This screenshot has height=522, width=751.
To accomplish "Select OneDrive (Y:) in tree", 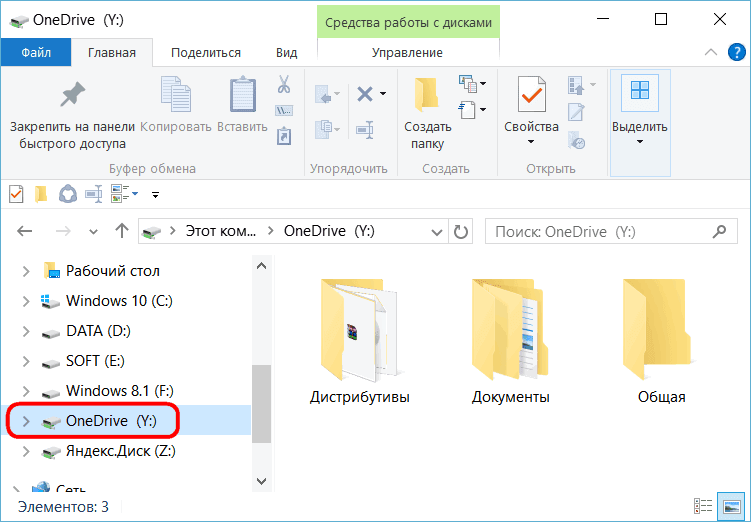I will click(x=111, y=421).
